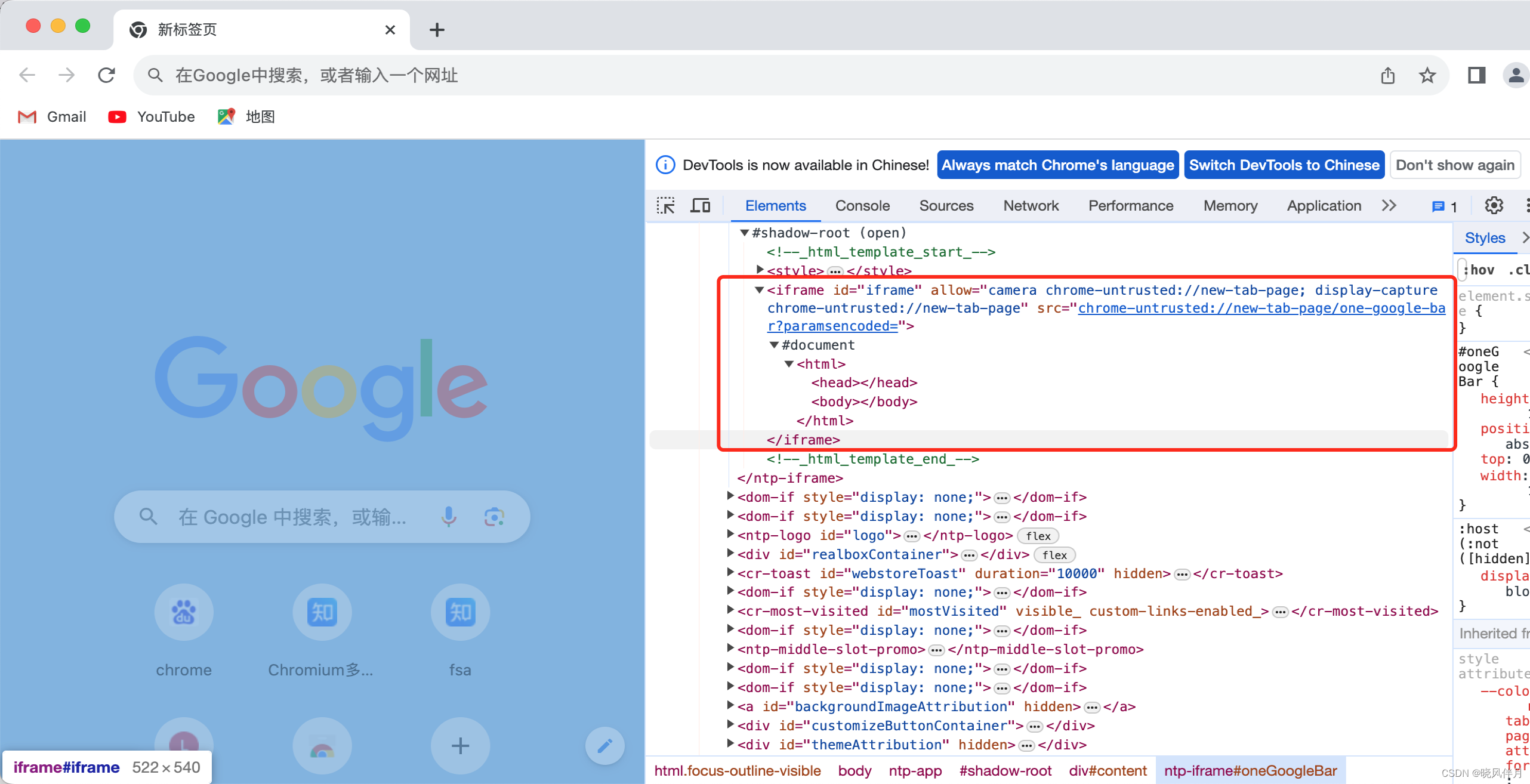Collapse the #document node
The height and width of the screenshot is (784, 1530).
(x=774, y=345)
